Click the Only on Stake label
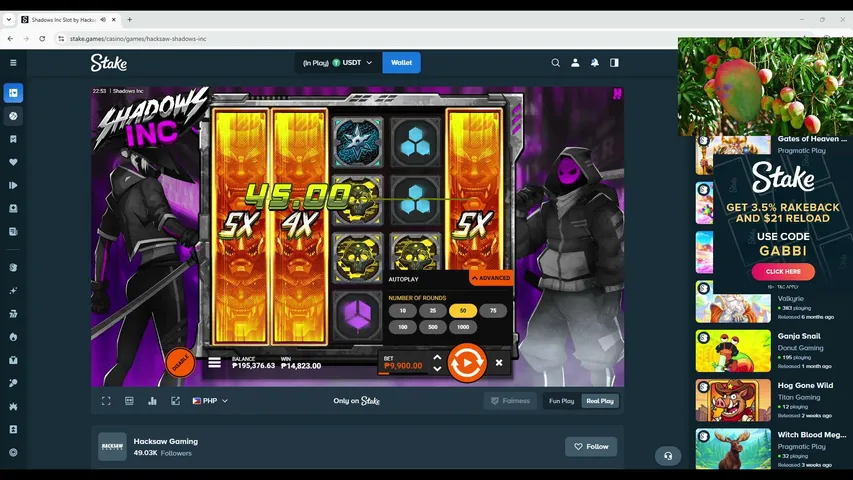853x480 pixels. tap(357, 401)
